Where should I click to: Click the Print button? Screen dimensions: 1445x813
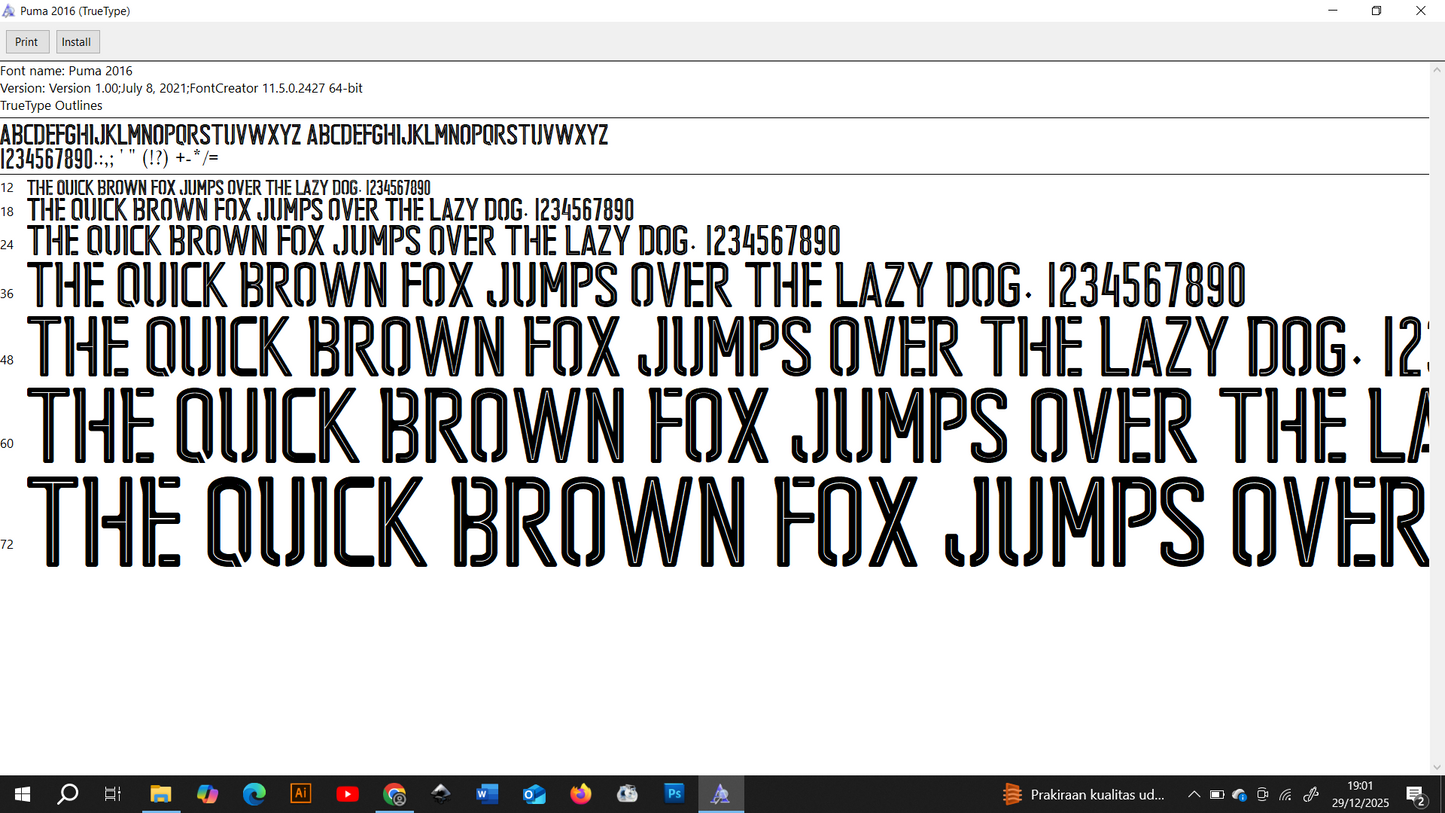[x=26, y=42]
